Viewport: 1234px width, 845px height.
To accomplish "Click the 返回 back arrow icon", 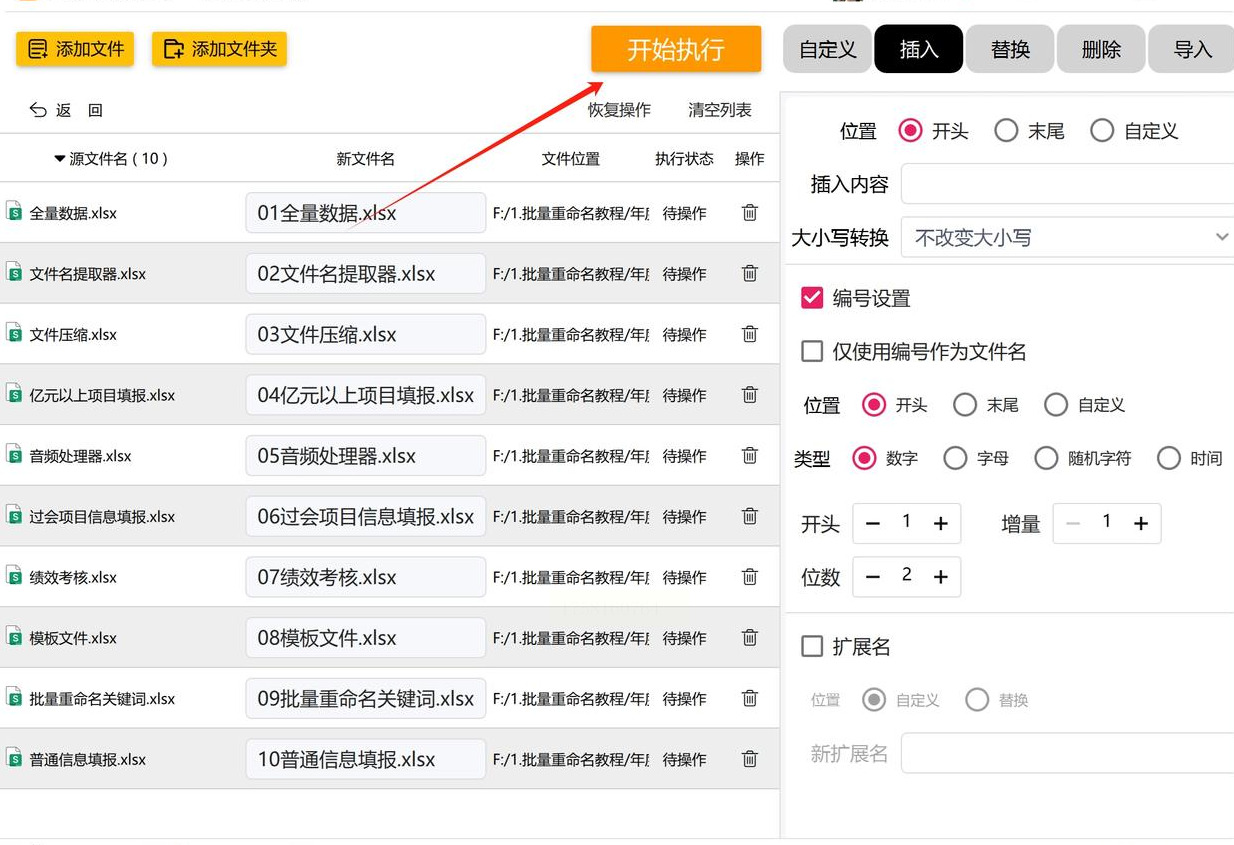I will 39,110.
